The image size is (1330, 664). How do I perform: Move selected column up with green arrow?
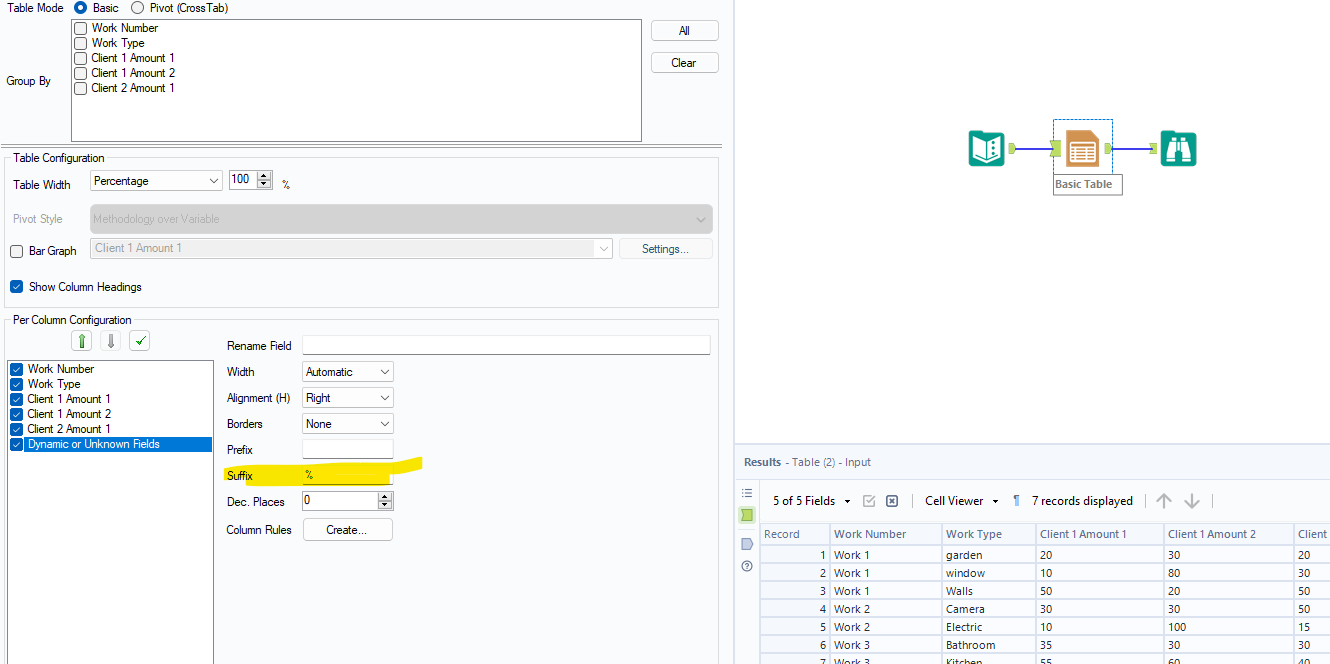[x=81, y=340]
